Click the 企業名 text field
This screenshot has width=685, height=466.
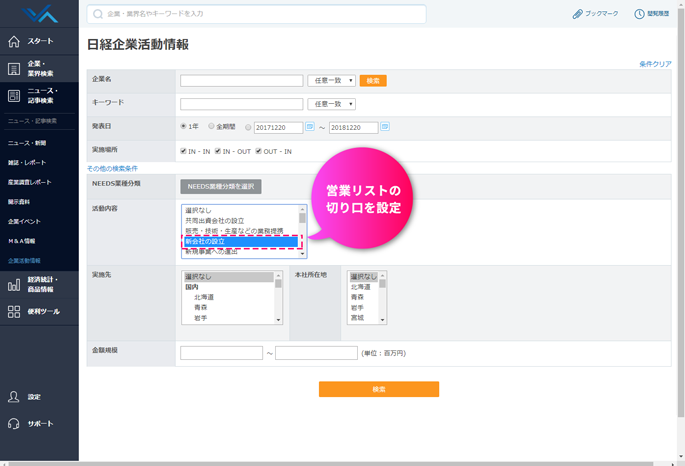click(242, 81)
